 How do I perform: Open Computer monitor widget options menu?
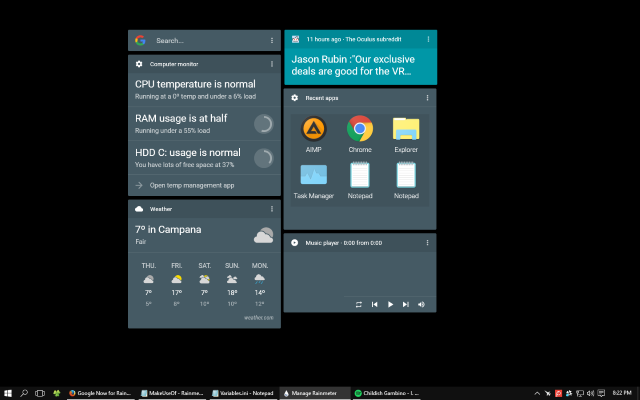[x=272, y=64]
